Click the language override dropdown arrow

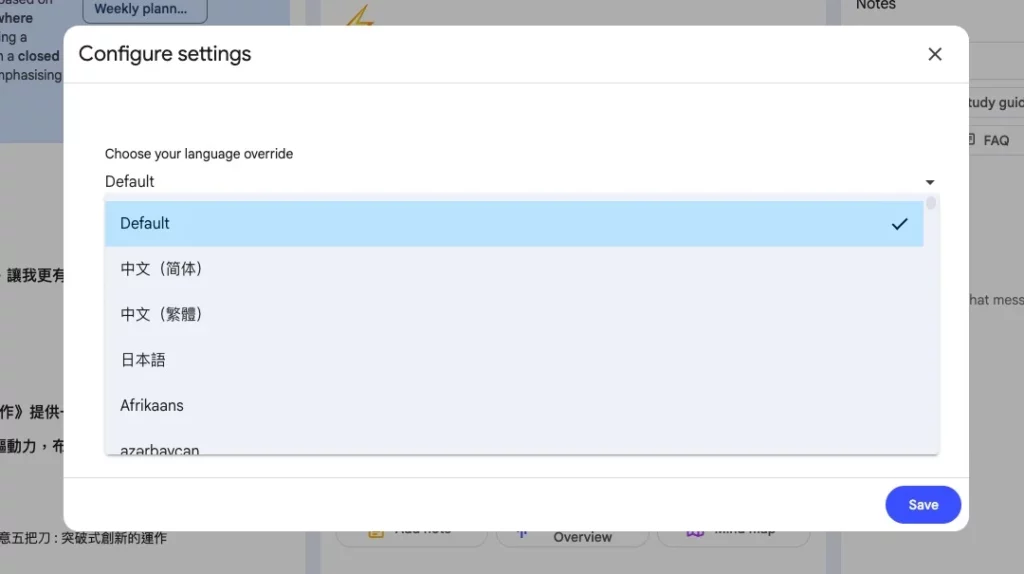pyautogui.click(x=930, y=182)
